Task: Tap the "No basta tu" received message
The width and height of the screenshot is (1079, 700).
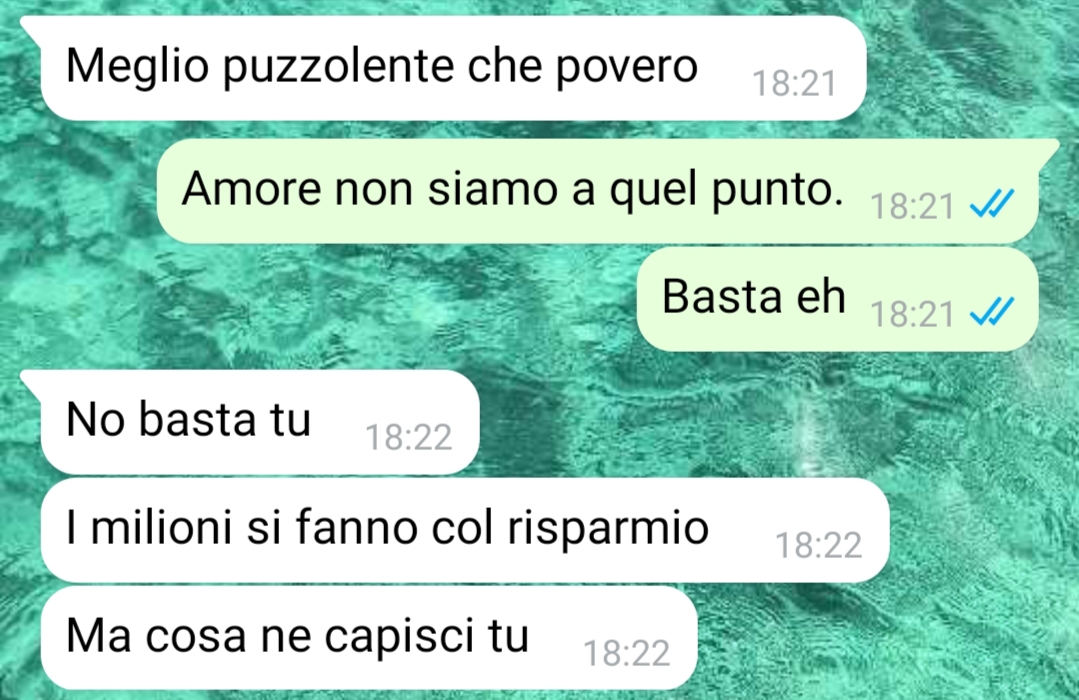Action: tap(259, 421)
